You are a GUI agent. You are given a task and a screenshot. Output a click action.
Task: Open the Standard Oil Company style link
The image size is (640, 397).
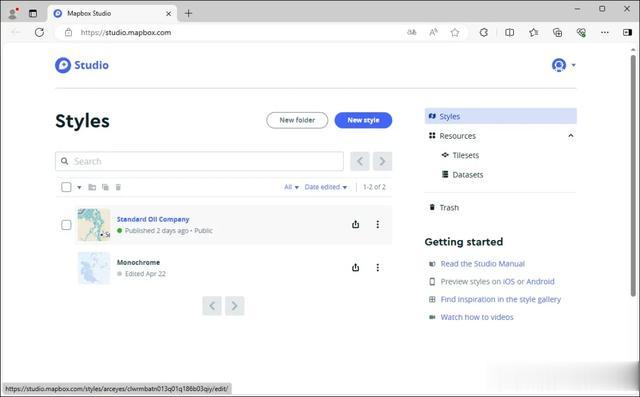click(x=153, y=220)
